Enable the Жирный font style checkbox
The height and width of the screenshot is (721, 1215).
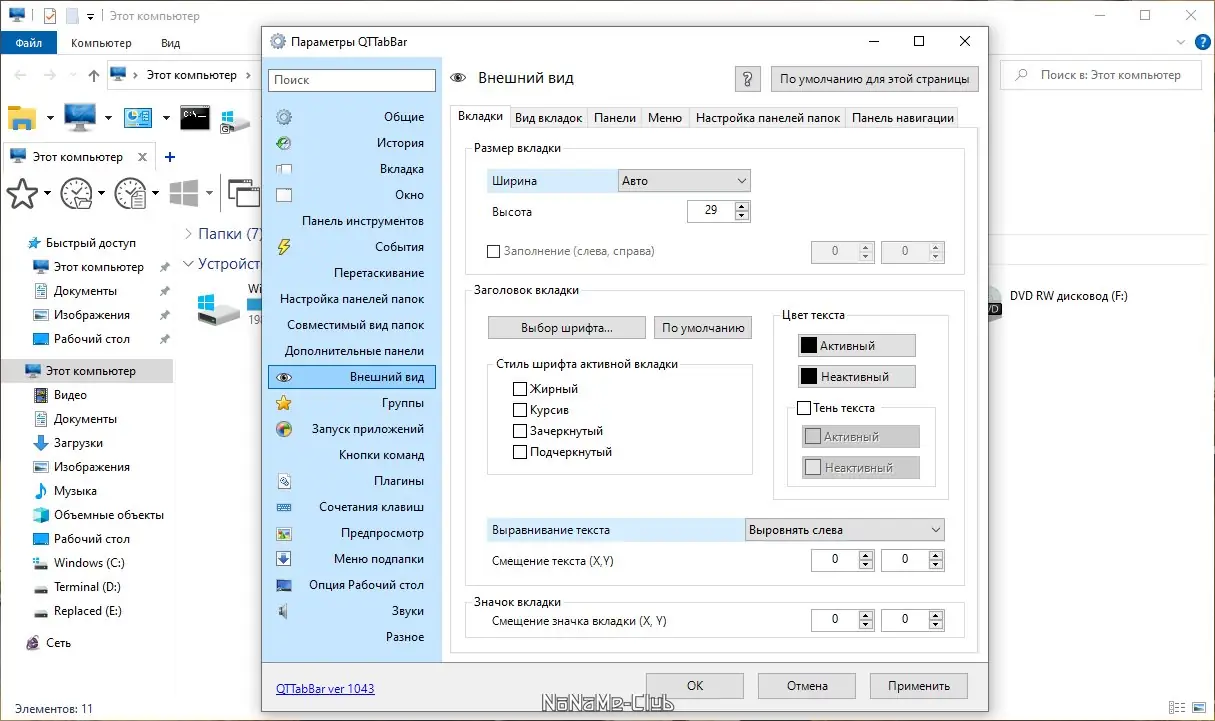tap(519, 389)
